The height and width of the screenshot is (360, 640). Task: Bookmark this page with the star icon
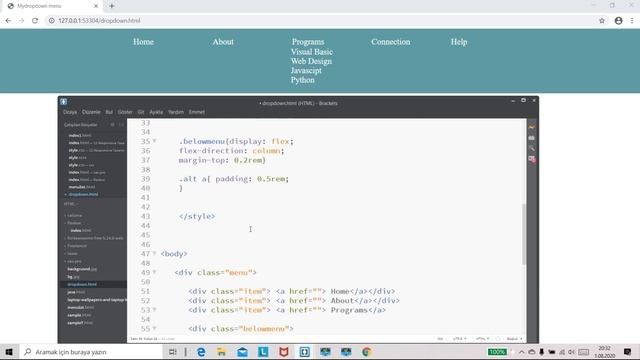(x=602, y=20)
